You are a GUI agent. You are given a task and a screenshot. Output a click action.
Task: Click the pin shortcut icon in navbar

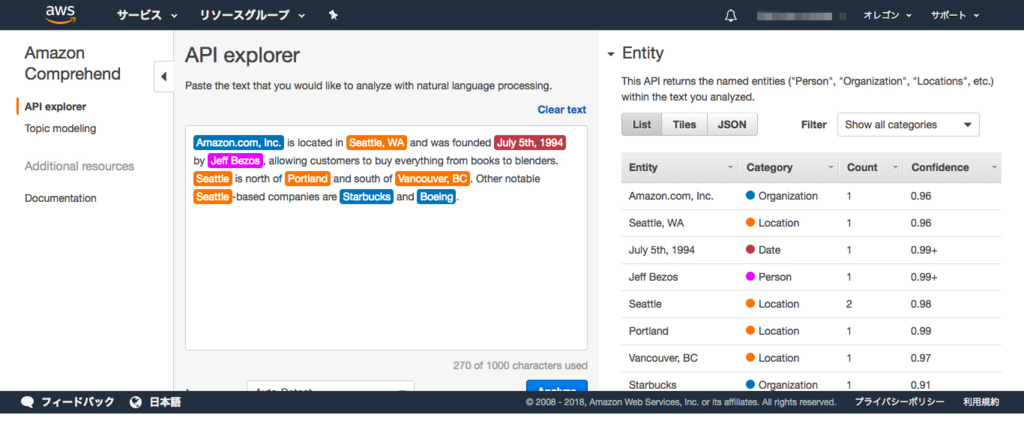(x=333, y=15)
